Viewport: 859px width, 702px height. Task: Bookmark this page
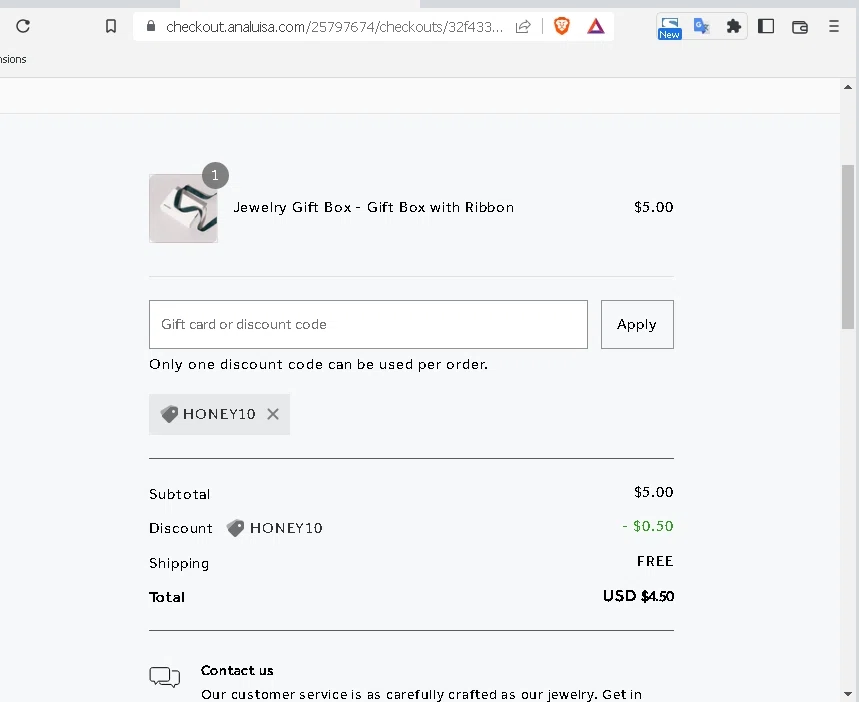111,27
